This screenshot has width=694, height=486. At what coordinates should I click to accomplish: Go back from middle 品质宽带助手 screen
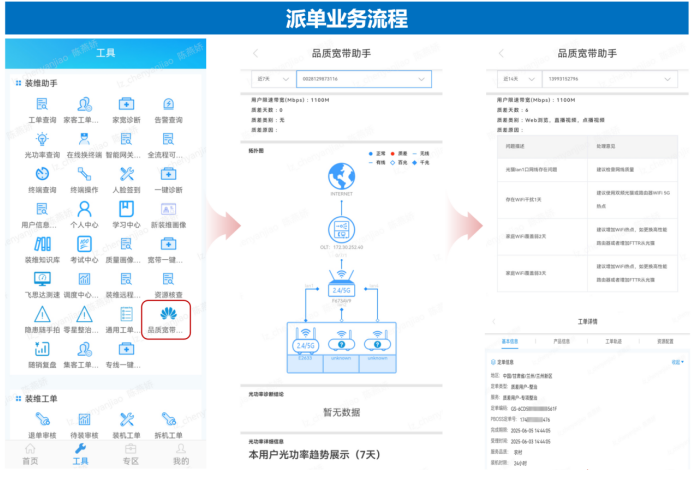255,53
